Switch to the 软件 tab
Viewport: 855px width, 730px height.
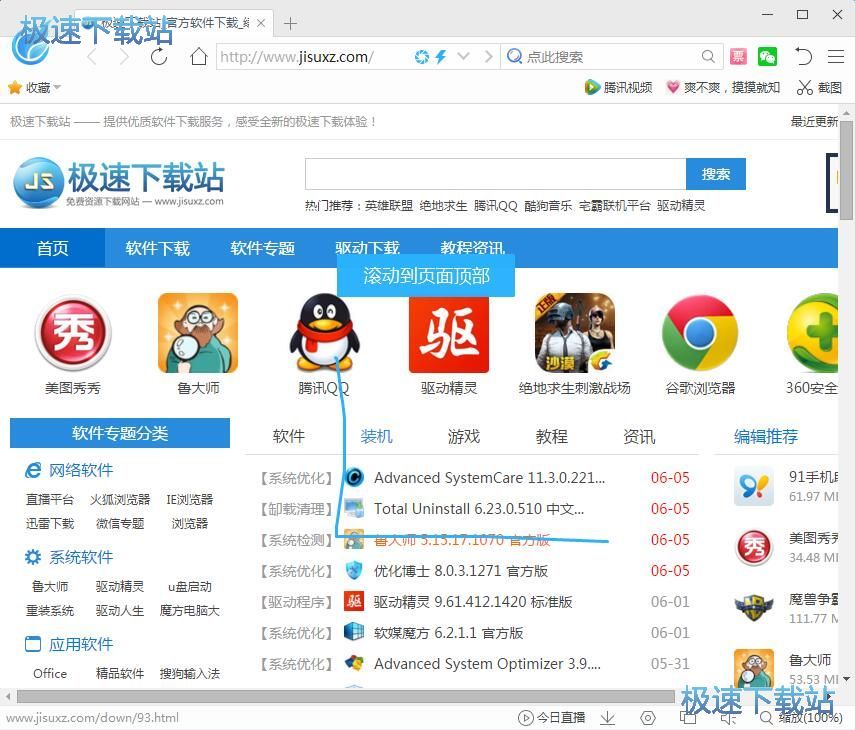pos(288,436)
